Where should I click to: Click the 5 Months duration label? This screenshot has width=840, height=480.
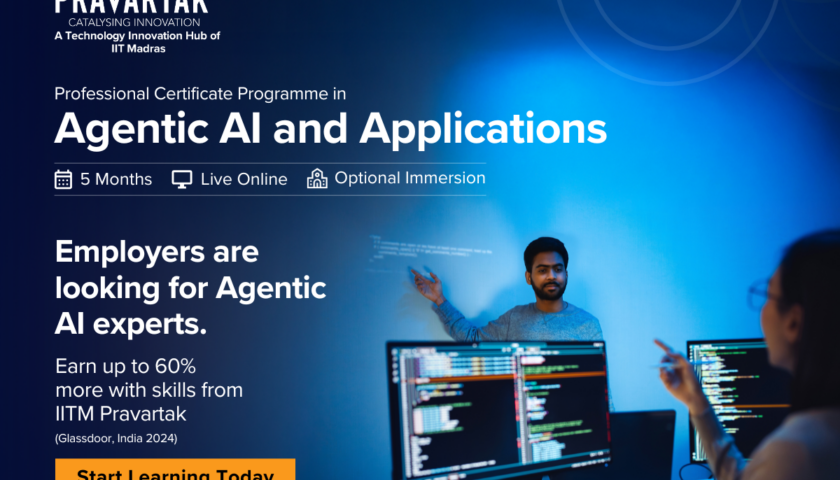(x=116, y=179)
